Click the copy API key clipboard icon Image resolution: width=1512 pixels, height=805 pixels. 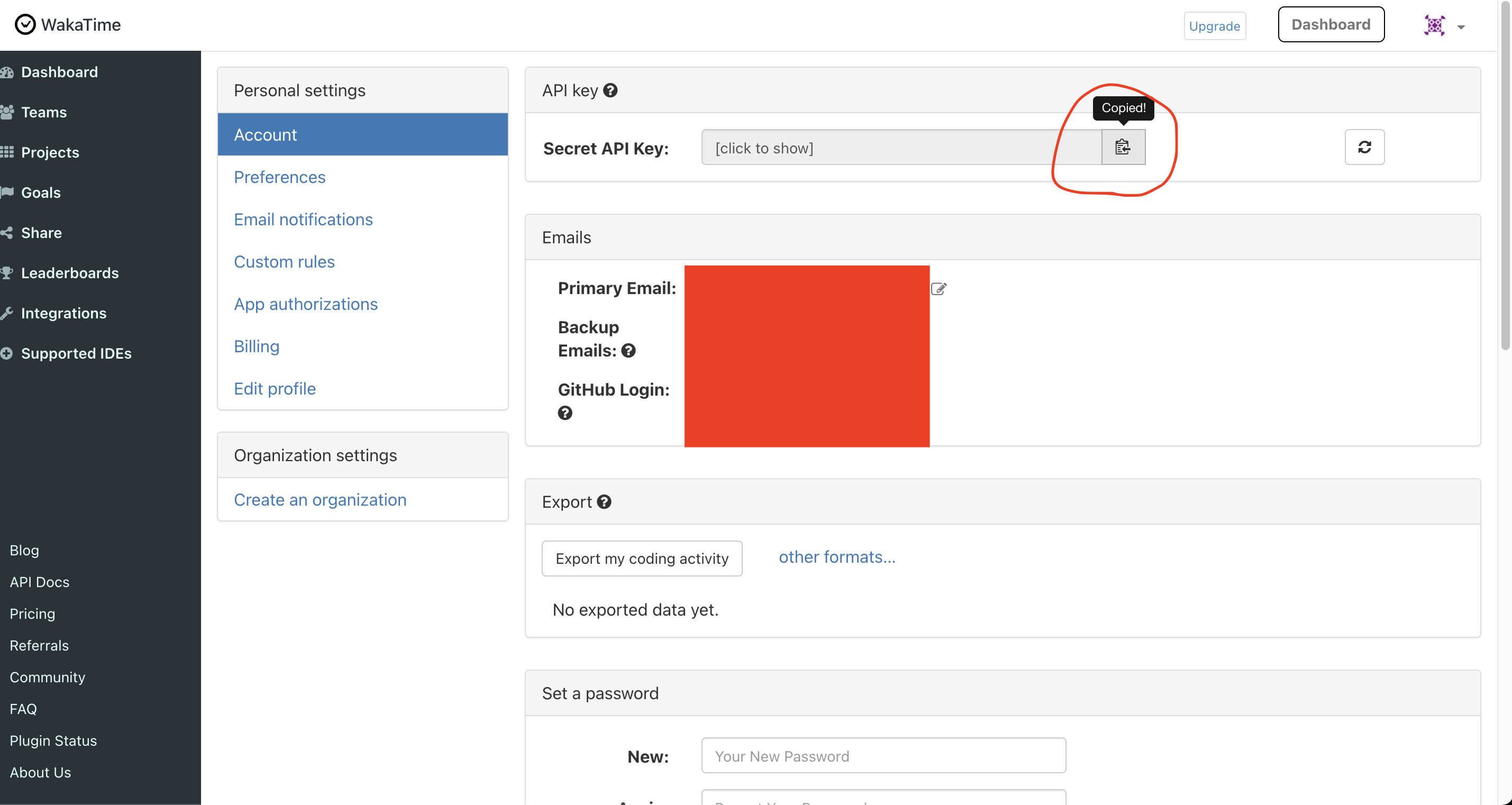1122,147
